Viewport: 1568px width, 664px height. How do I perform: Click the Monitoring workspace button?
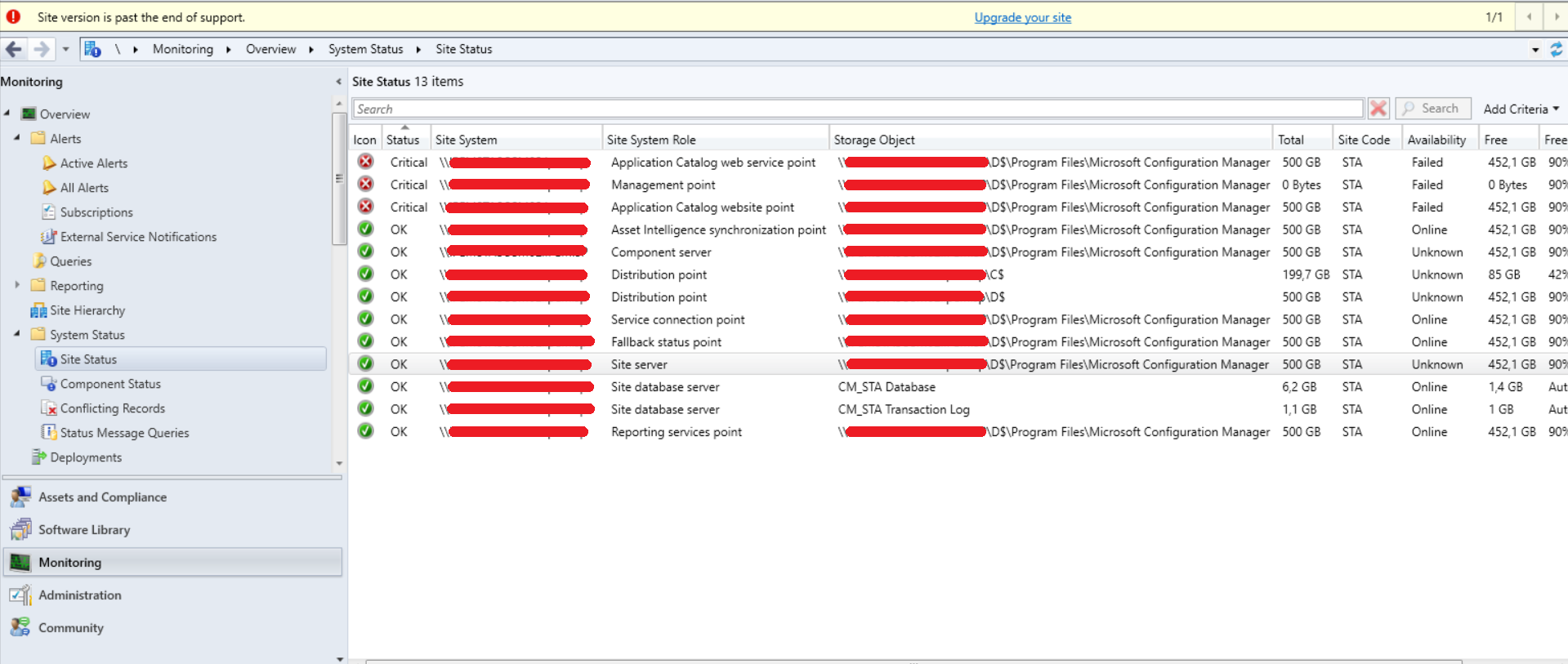click(x=172, y=563)
